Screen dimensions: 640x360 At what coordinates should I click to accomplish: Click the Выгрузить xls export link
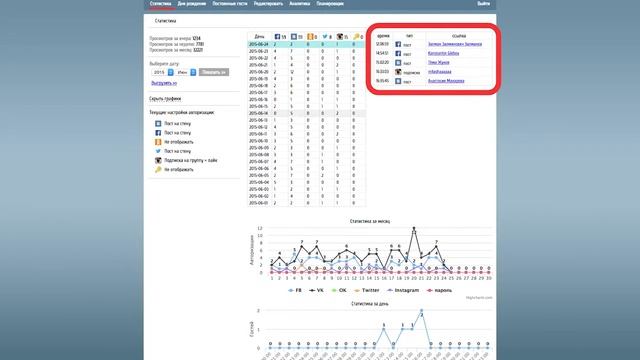tap(164, 83)
